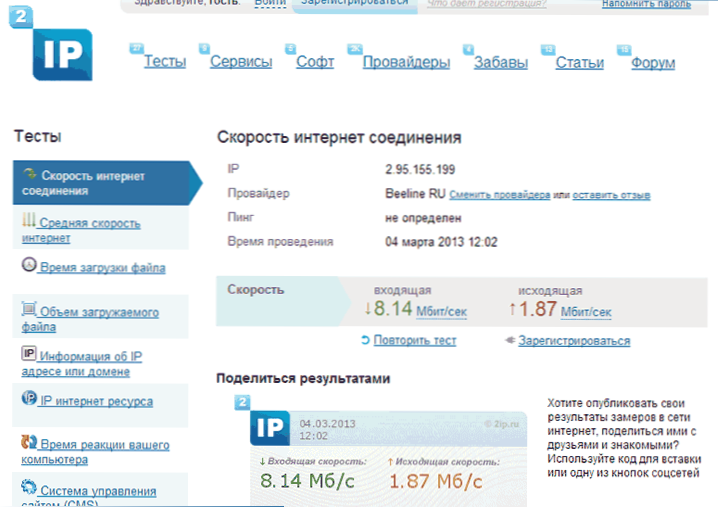Click the badge counter above Тесты menu
The height and width of the screenshot is (507, 718).
coord(136,48)
